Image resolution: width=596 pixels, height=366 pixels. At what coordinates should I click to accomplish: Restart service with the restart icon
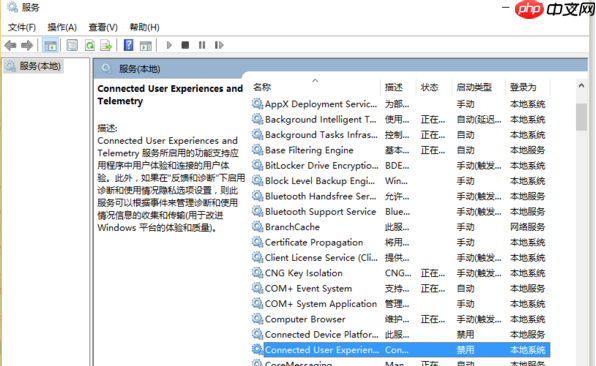[x=219, y=45]
